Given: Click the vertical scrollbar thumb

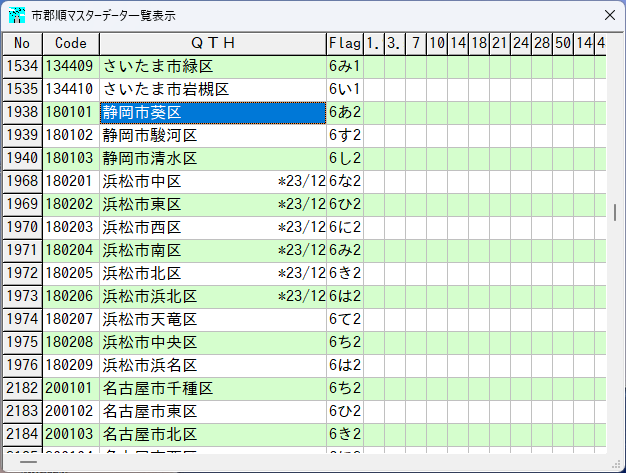Looking at the screenshot, I should pyautogui.click(x=615, y=212).
